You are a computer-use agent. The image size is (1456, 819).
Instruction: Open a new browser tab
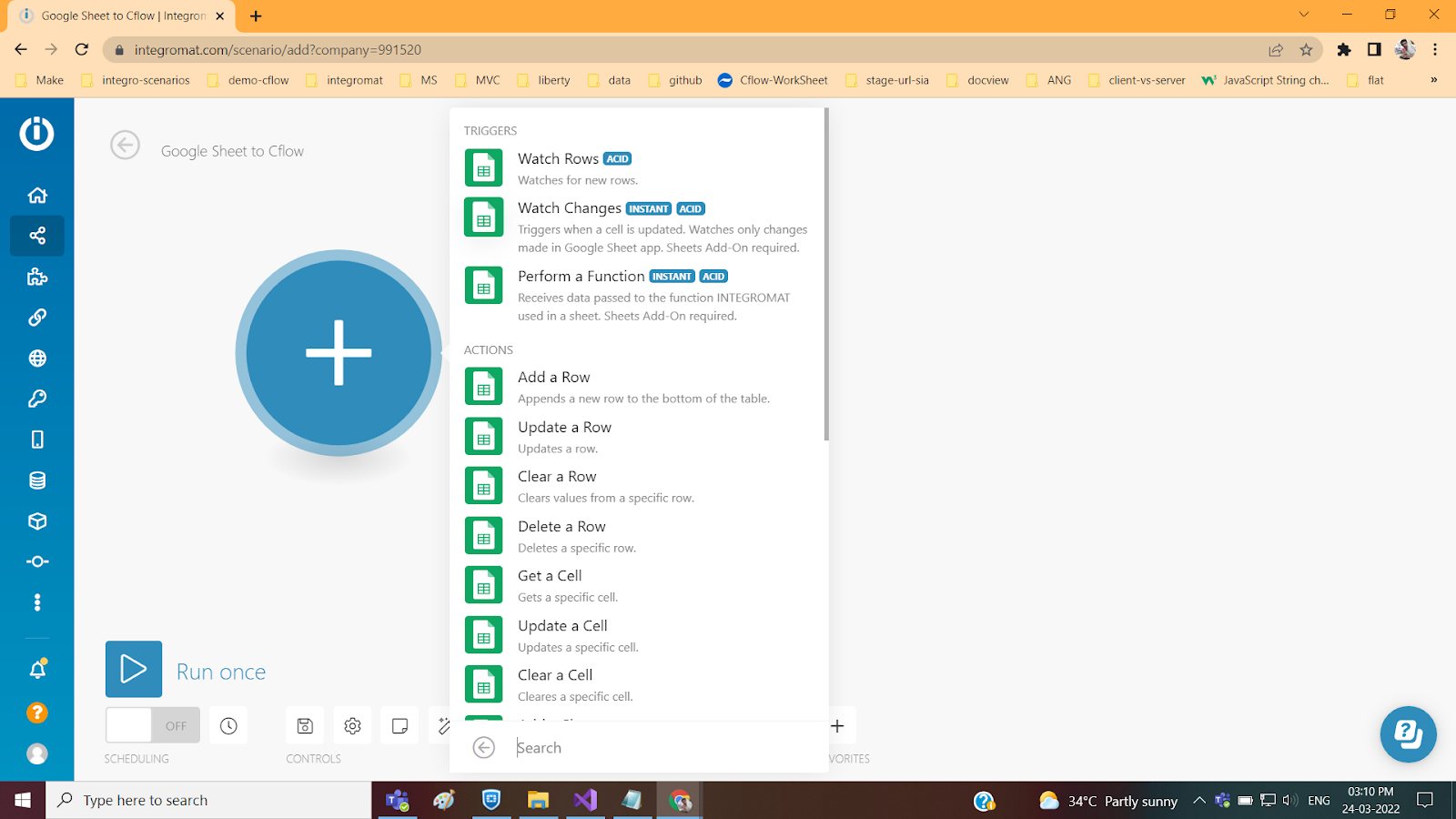click(x=256, y=15)
